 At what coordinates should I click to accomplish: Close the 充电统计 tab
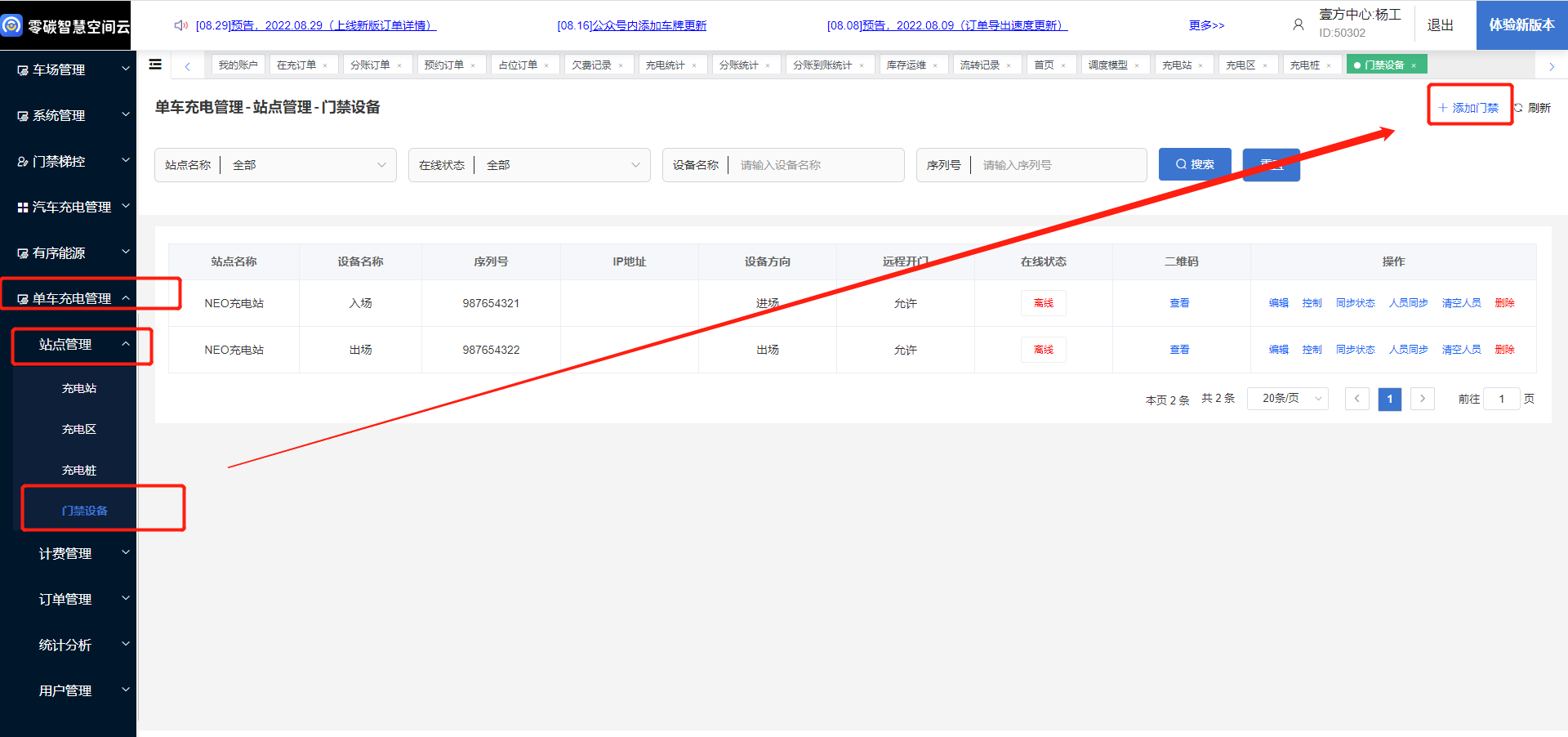(694, 65)
